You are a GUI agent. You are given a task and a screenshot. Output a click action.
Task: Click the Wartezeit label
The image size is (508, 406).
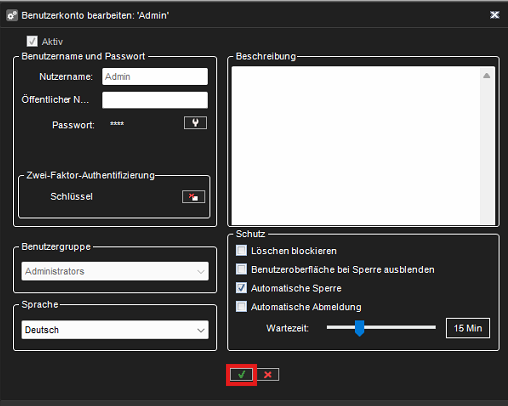(x=287, y=328)
